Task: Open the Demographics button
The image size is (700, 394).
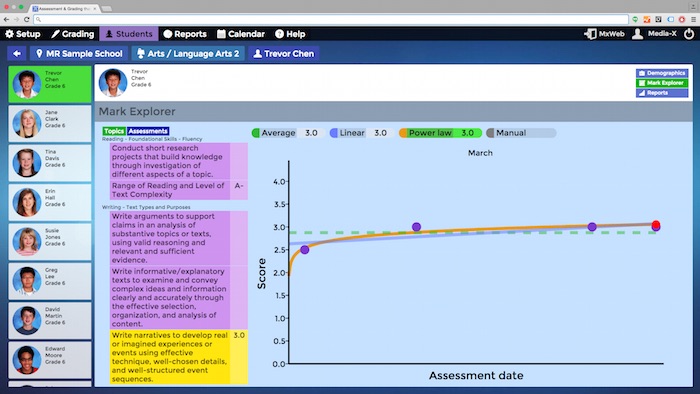Action: point(662,73)
